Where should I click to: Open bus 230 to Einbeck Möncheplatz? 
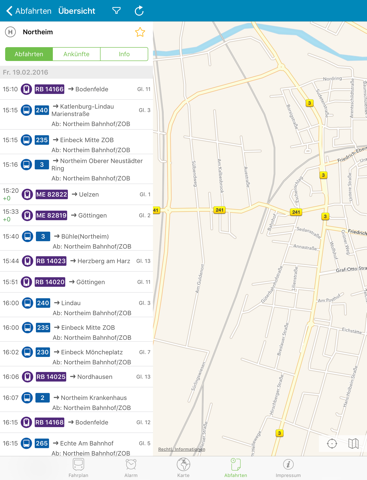[76, 357]
